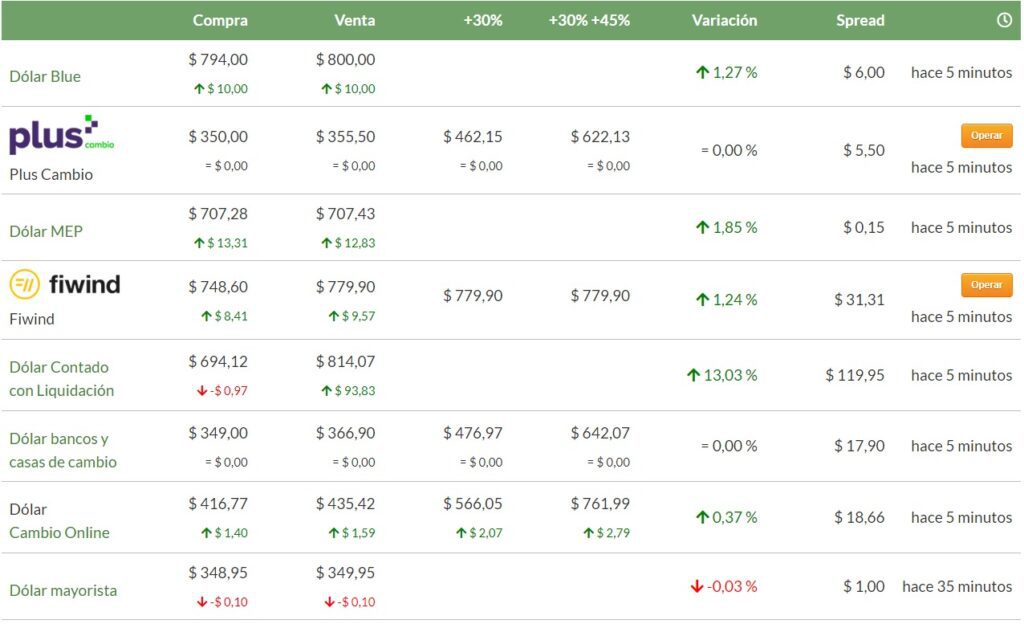Click the Spread column header
Image resolution: width=1024 pixels, height=624 pixels.
tap(860, 20)
